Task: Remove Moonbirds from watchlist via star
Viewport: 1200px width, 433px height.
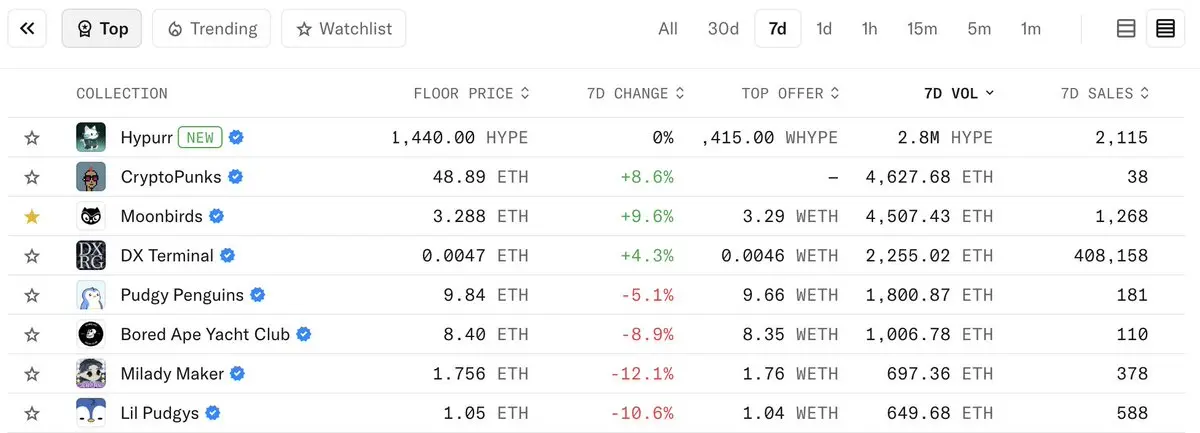Action: click(32, 217)
